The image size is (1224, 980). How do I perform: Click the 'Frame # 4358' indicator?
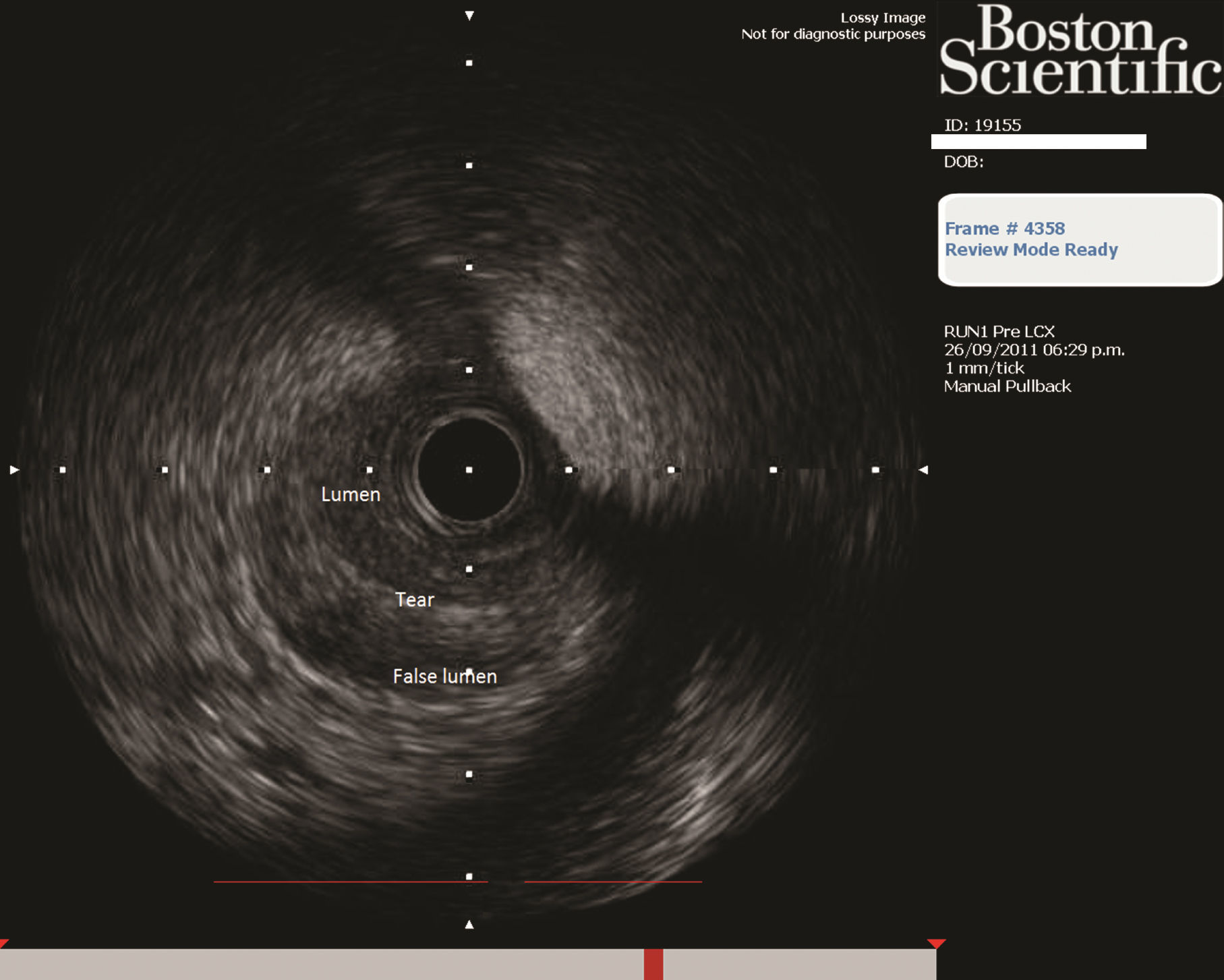(x=1004, y=229)
